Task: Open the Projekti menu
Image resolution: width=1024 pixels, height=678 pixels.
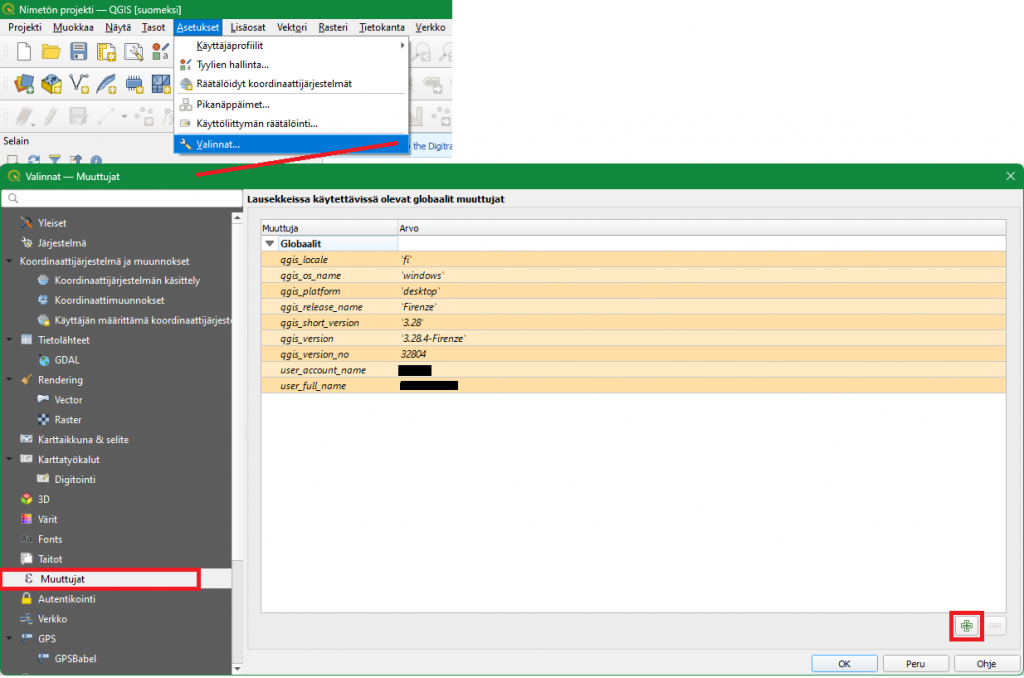Action: 25,27
